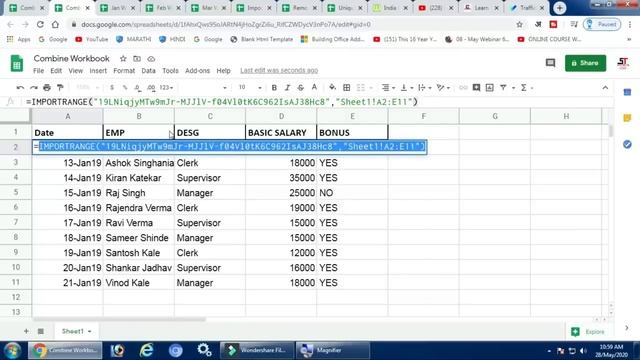Viewport: 640px width, 360px height.
Task: Open Windows Start menu
Action: click(12, 351)
